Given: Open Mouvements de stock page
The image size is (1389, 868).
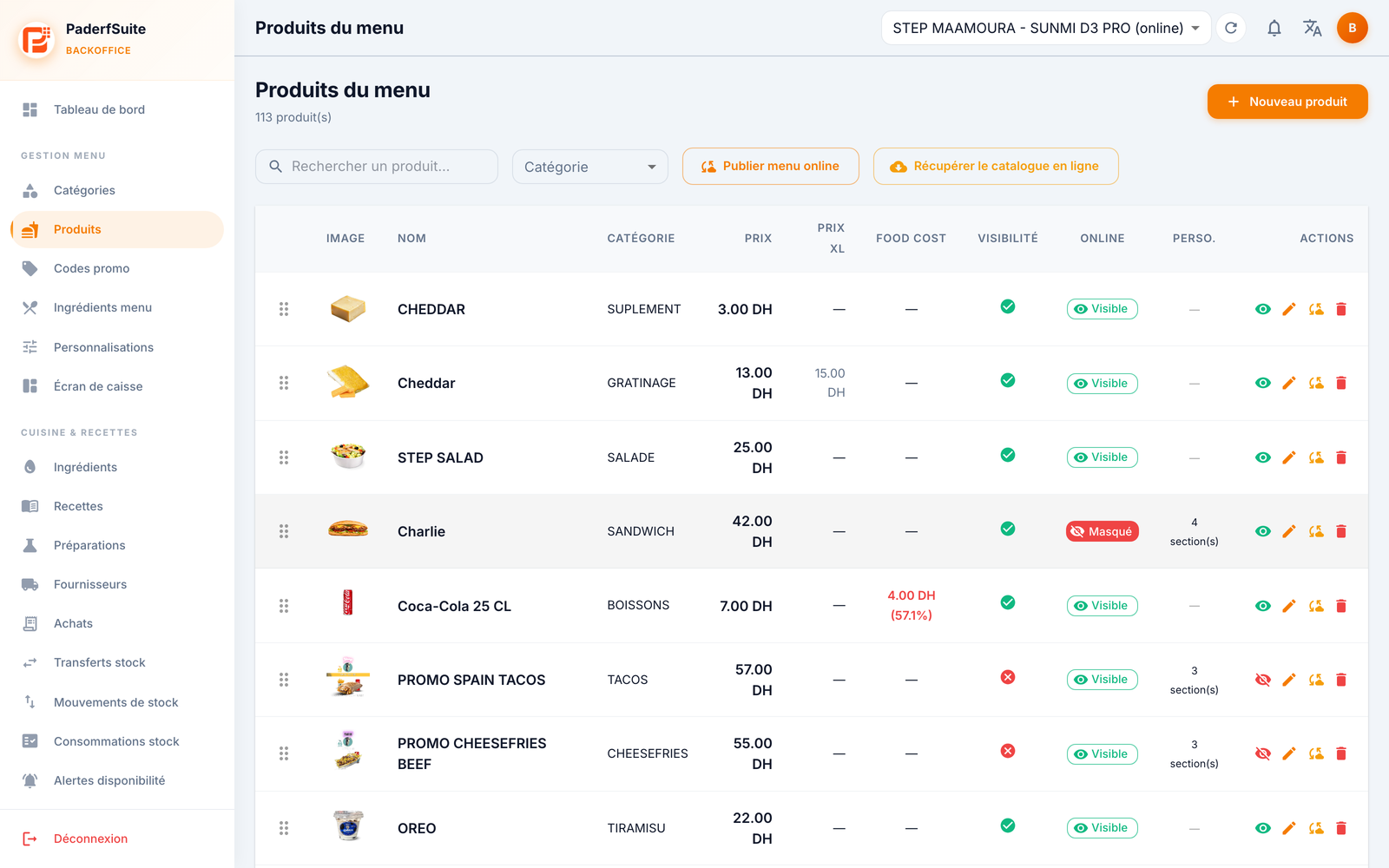Looking at the screenshot, I should click(x=117, y=702).
